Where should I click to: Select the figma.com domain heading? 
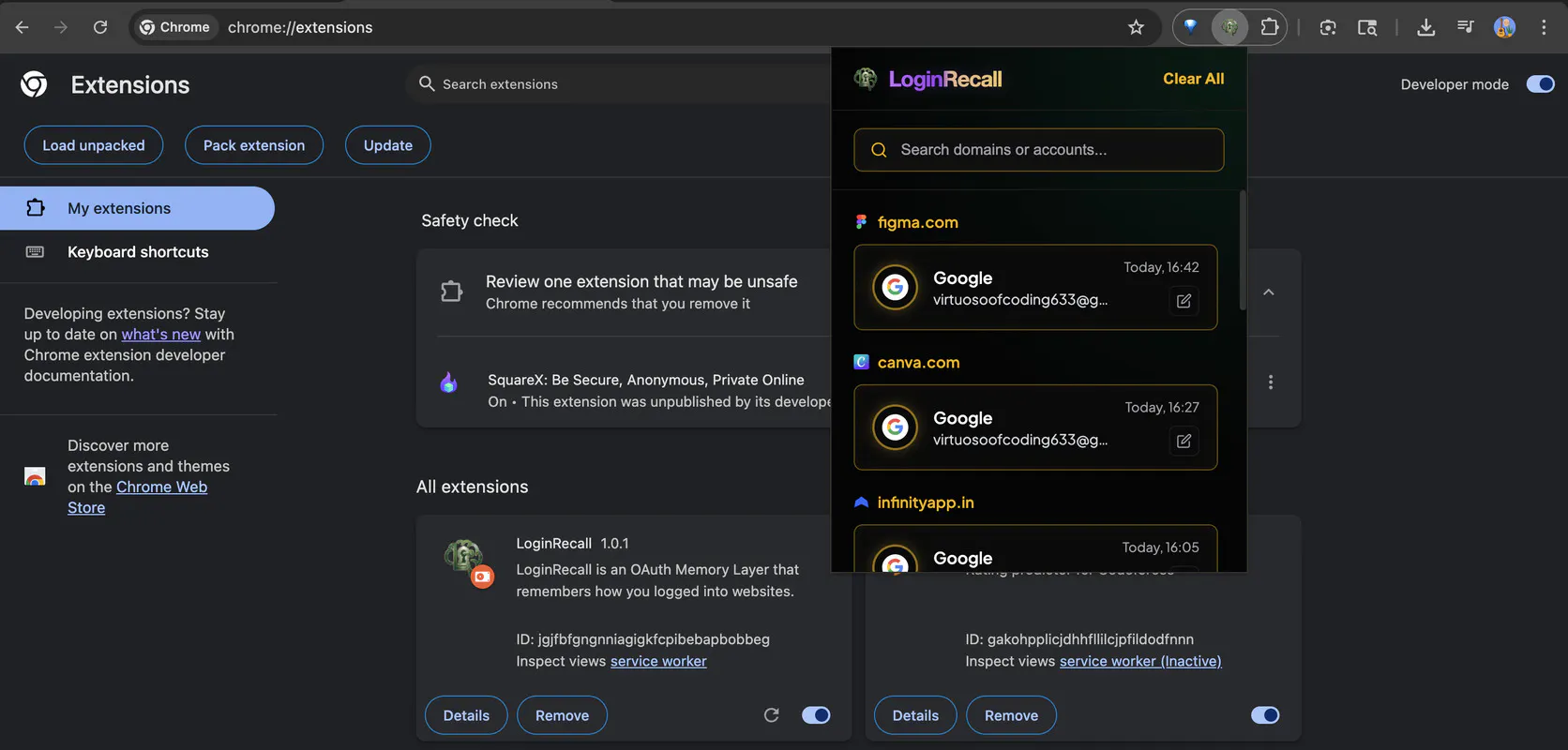917,222
